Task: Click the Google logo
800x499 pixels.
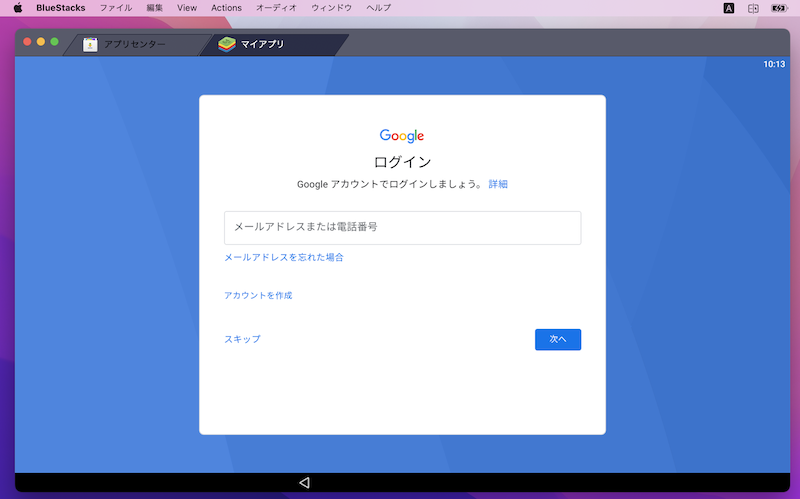Action: [x=402, y=136]
